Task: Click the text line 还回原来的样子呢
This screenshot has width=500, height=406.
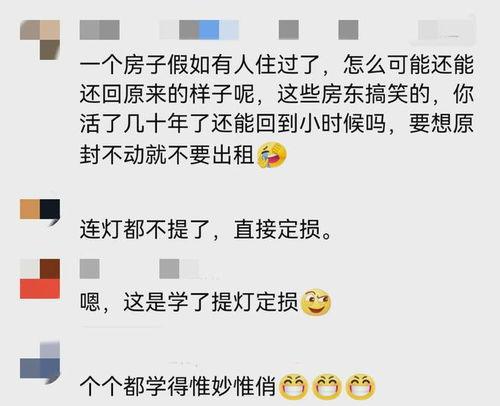Action: pos(168,95)
